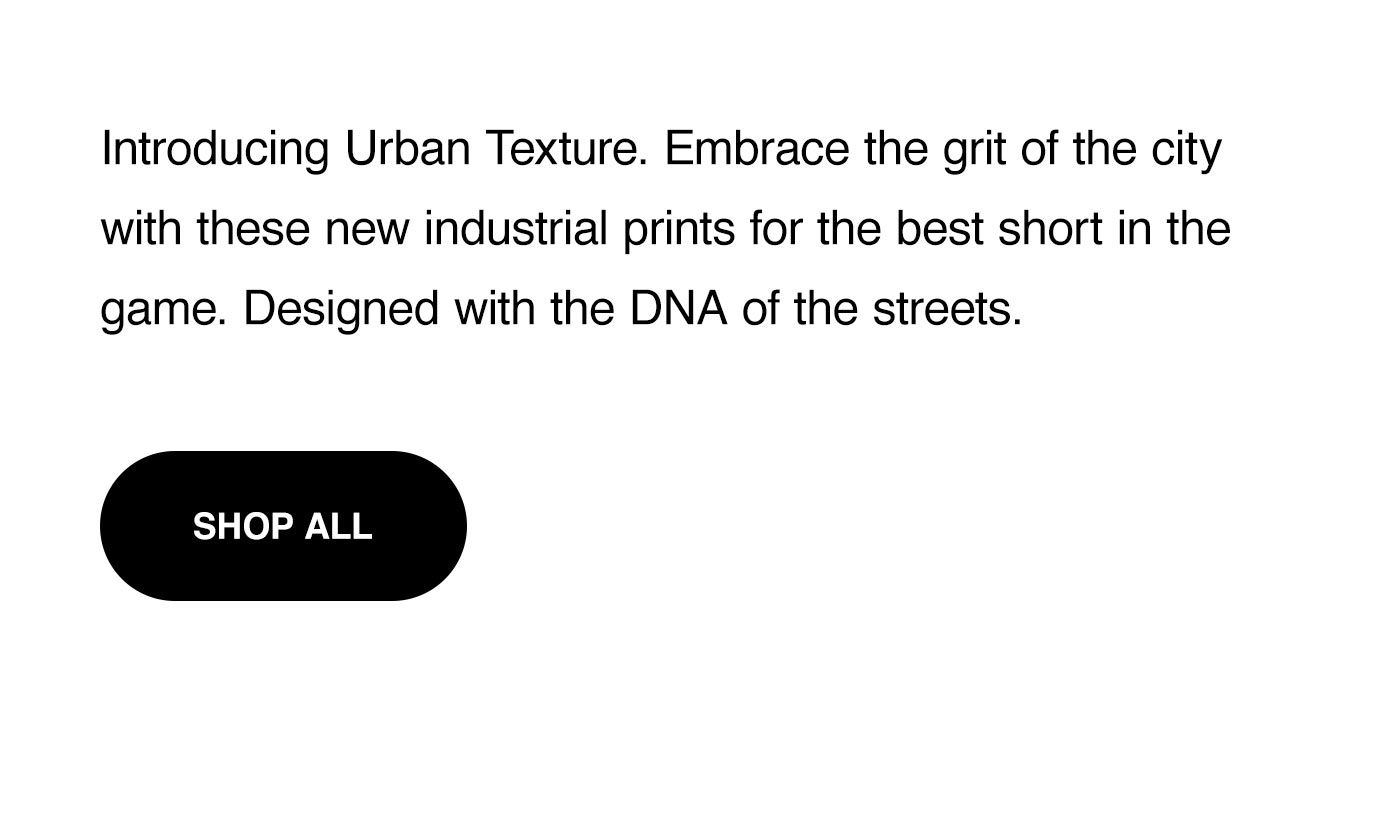Click the word "Introducing" in the paragraph
This screenshot has width=1400, height=823.
pyautogui.click(x=215, y=150)
